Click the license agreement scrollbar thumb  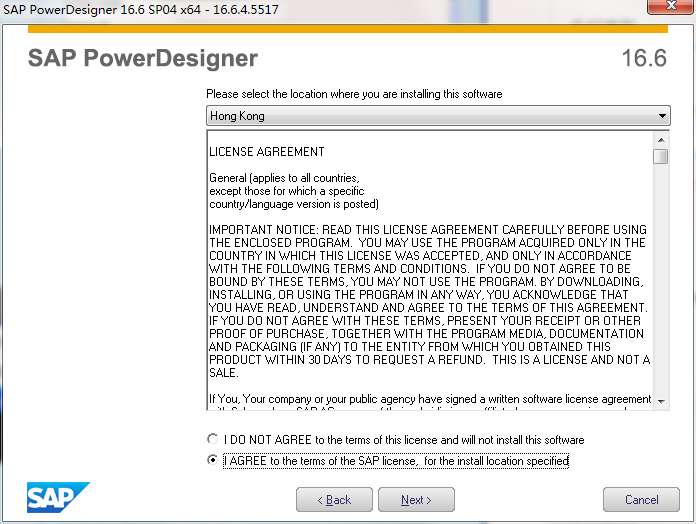click(x=661, y=157)
